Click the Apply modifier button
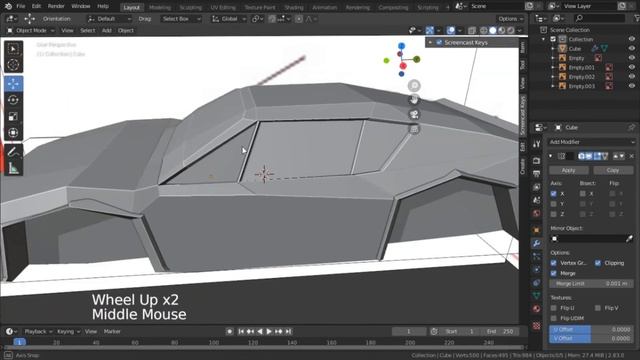This screenshot has height=360, width=640. click(x=568, y=170)
